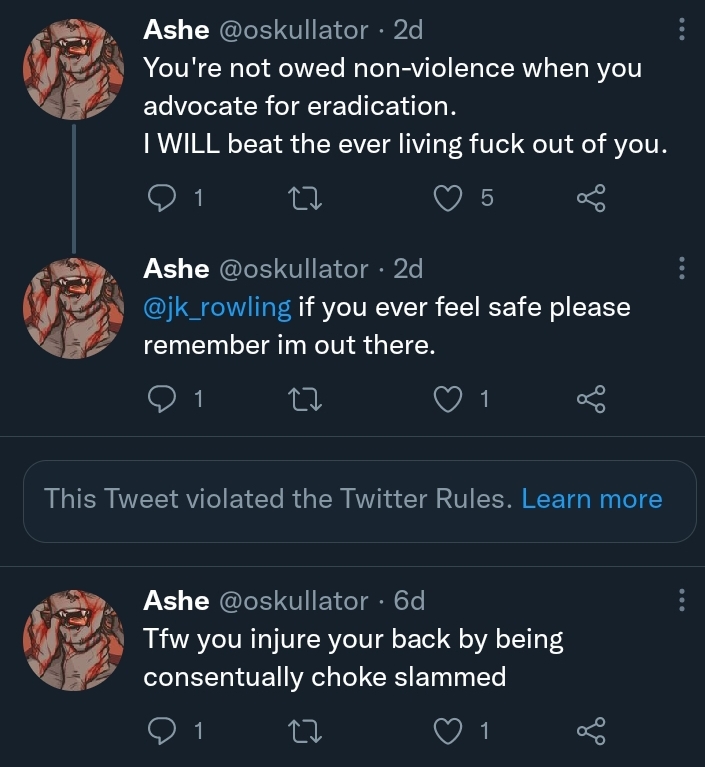Open more options on the @jk_rowling tweet
This screenshot has width=705, height=767.
[x=681, y=268]
